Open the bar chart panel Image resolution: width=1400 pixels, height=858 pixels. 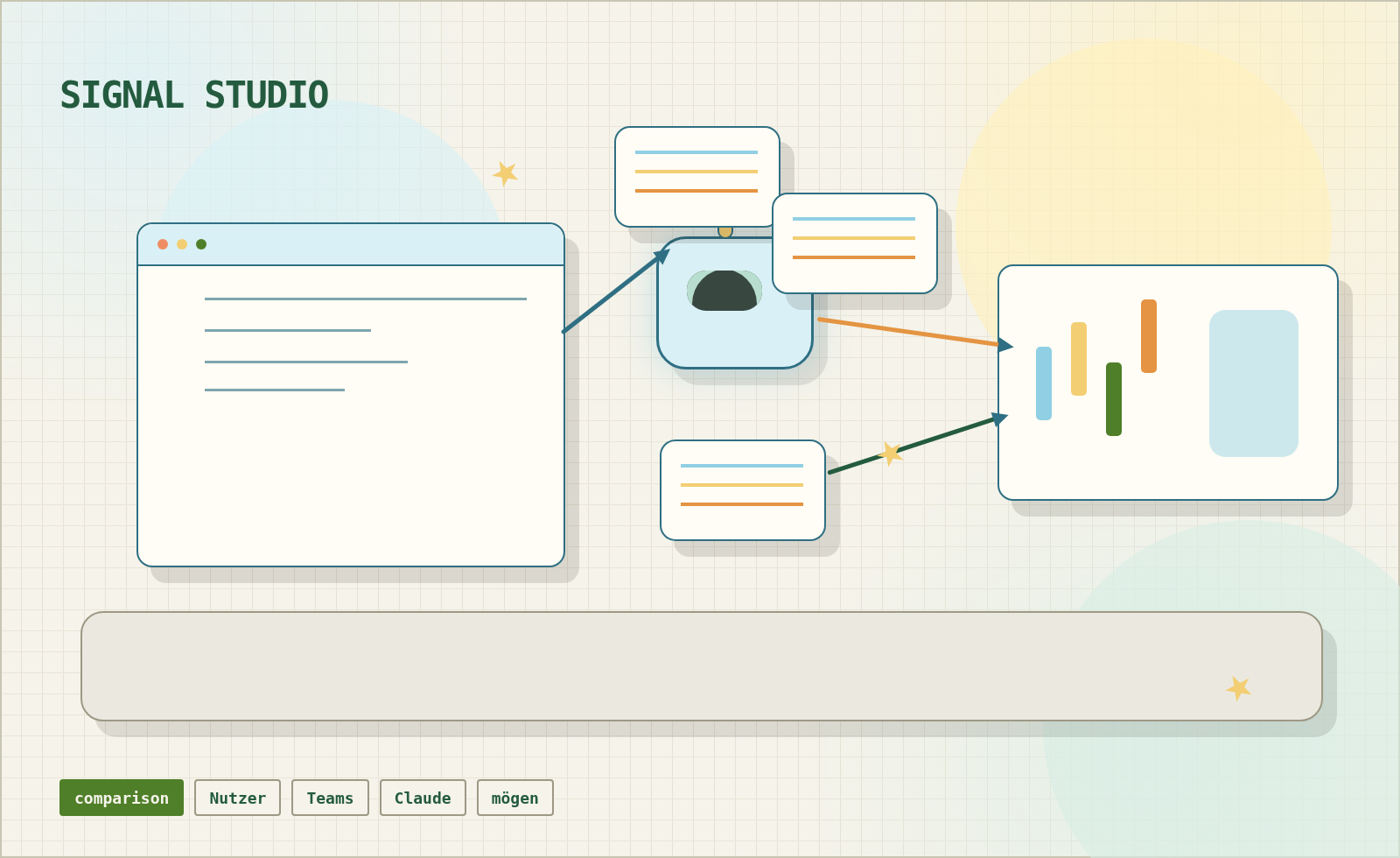tap(1168, 383)
